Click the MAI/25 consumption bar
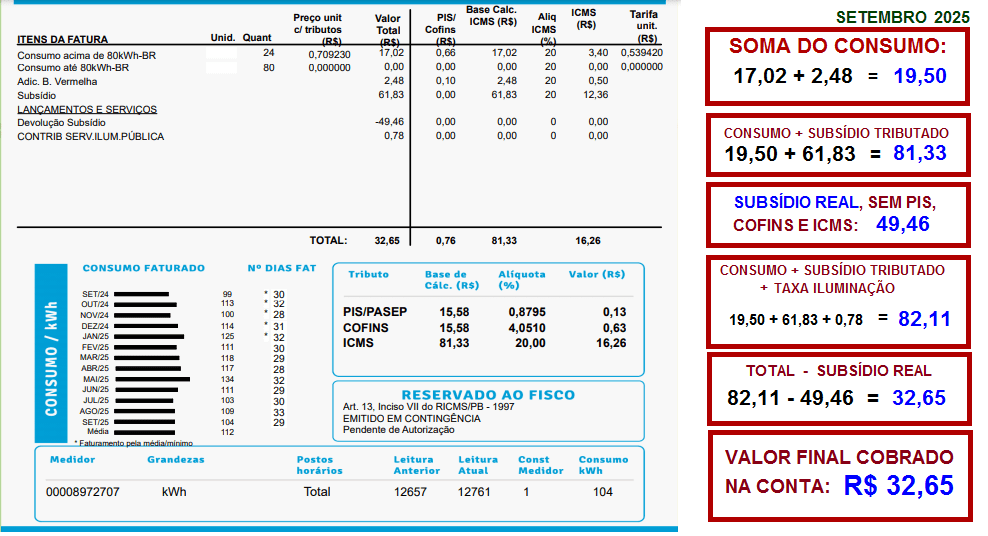 tap(159, 379)
